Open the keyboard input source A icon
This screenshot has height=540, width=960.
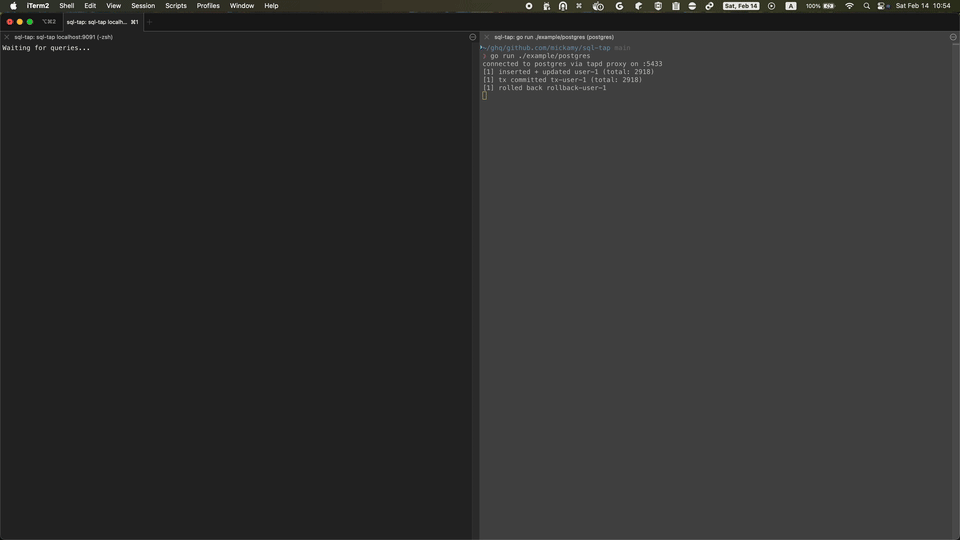(791, 6)
